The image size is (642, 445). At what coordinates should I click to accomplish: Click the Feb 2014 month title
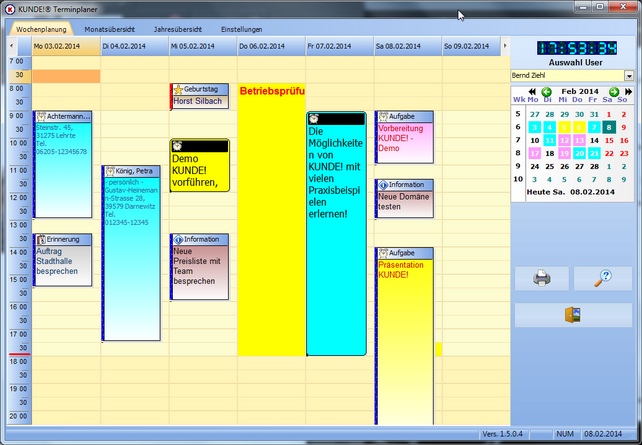click(580, 91)
